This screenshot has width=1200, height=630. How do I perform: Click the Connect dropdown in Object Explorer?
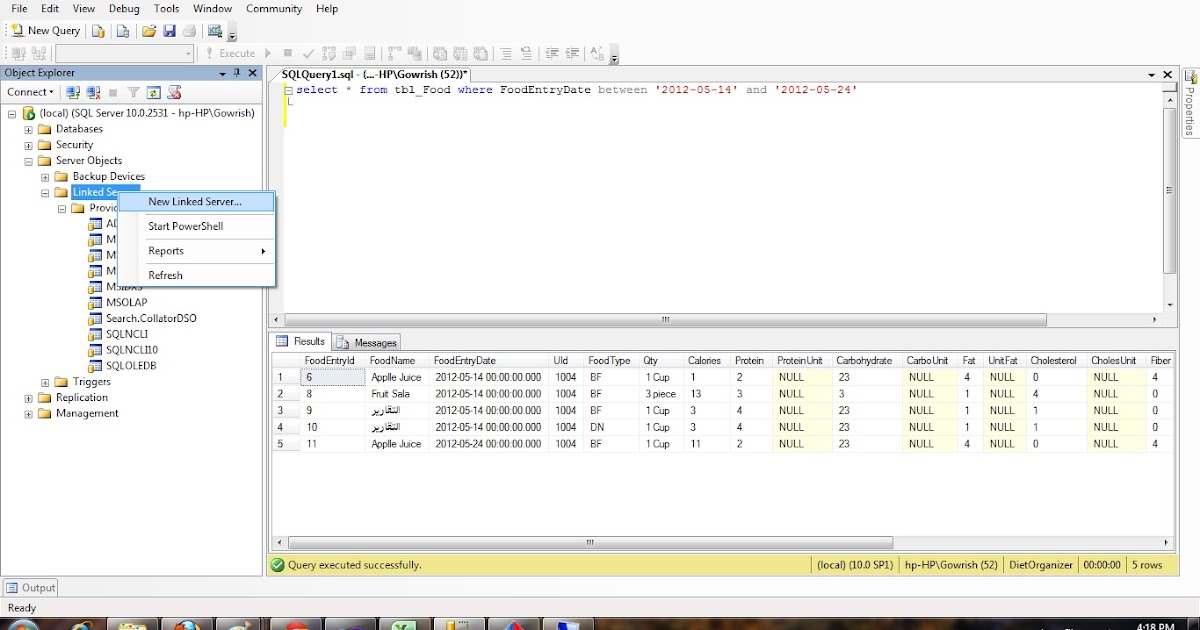click(30, 92)
